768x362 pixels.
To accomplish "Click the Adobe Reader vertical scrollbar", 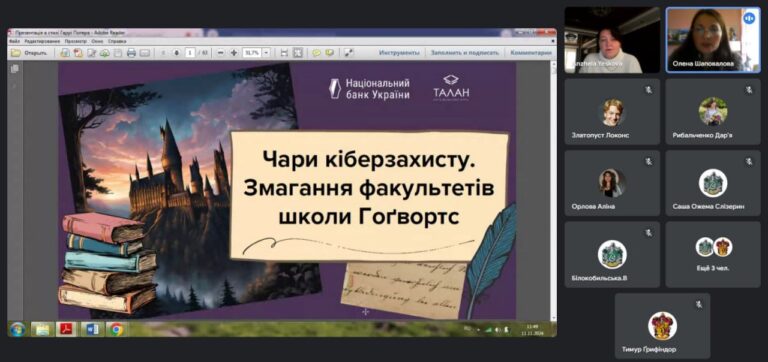I will [x=554, y=191].
